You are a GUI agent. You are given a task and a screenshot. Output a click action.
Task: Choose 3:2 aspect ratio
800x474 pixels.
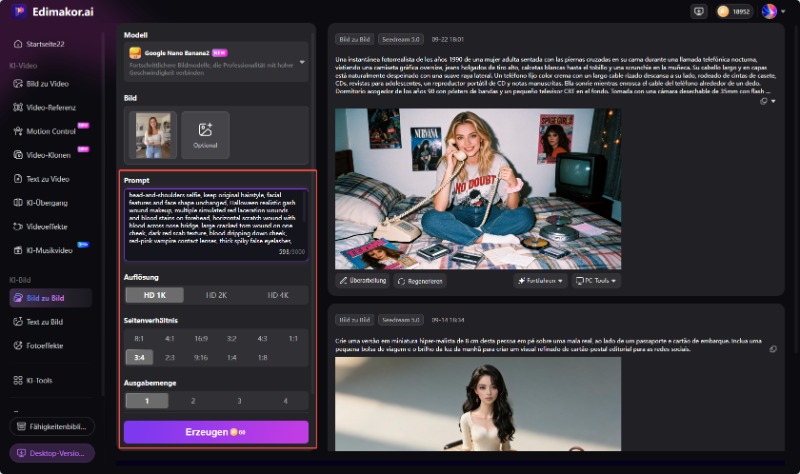click(x=232, y=338)
